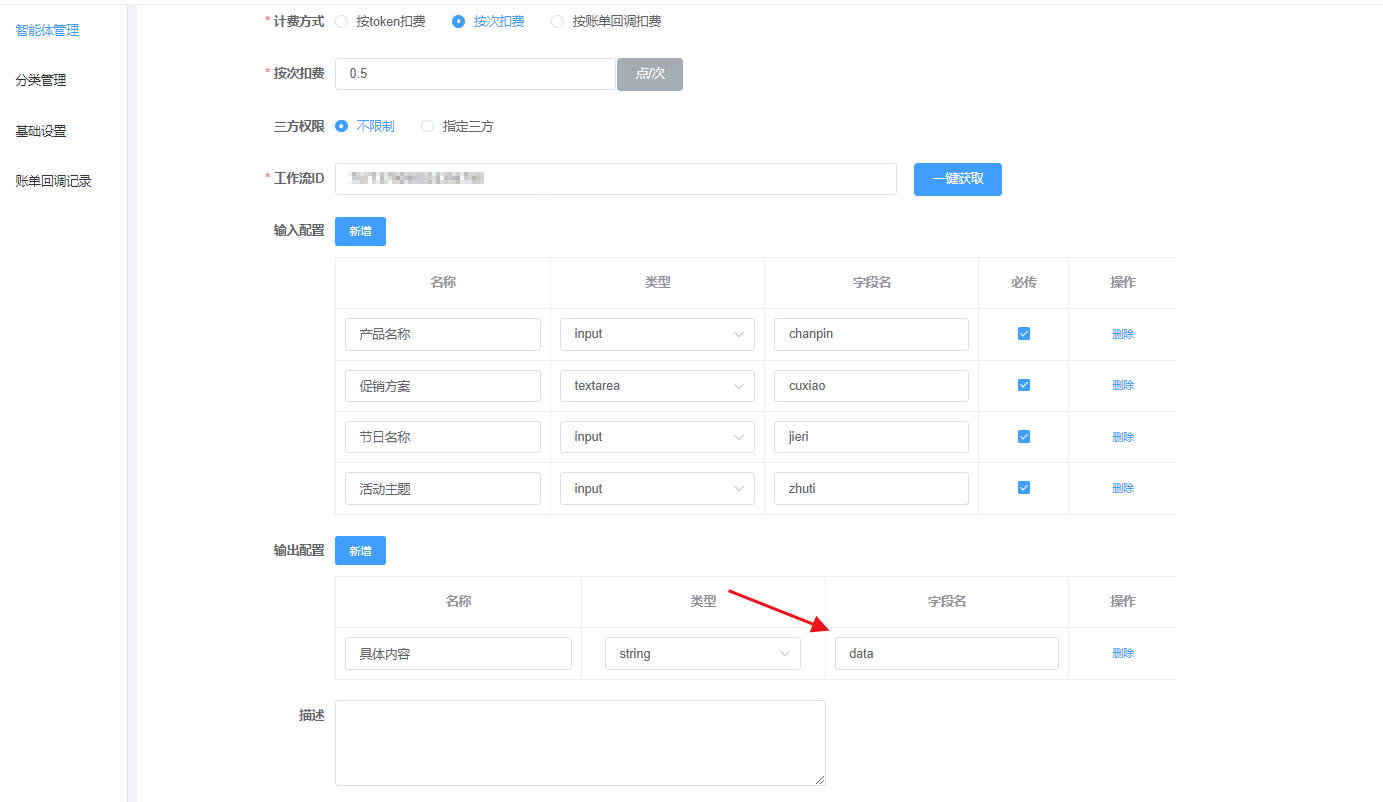This screenshot has width=1383, height=802.
Task: Open the string type dropdown in 输出配置
Action: (x=702, y=654)
